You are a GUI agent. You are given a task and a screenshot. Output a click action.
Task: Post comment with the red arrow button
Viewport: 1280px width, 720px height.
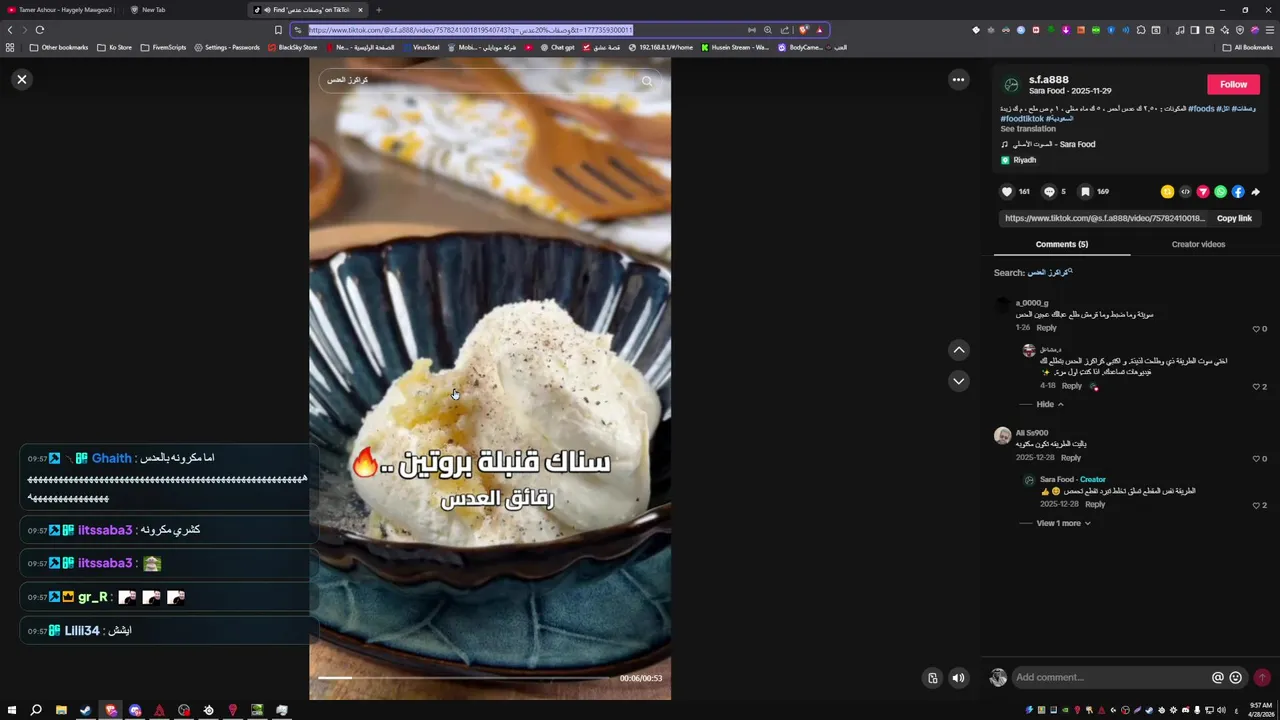point(1262,677)
